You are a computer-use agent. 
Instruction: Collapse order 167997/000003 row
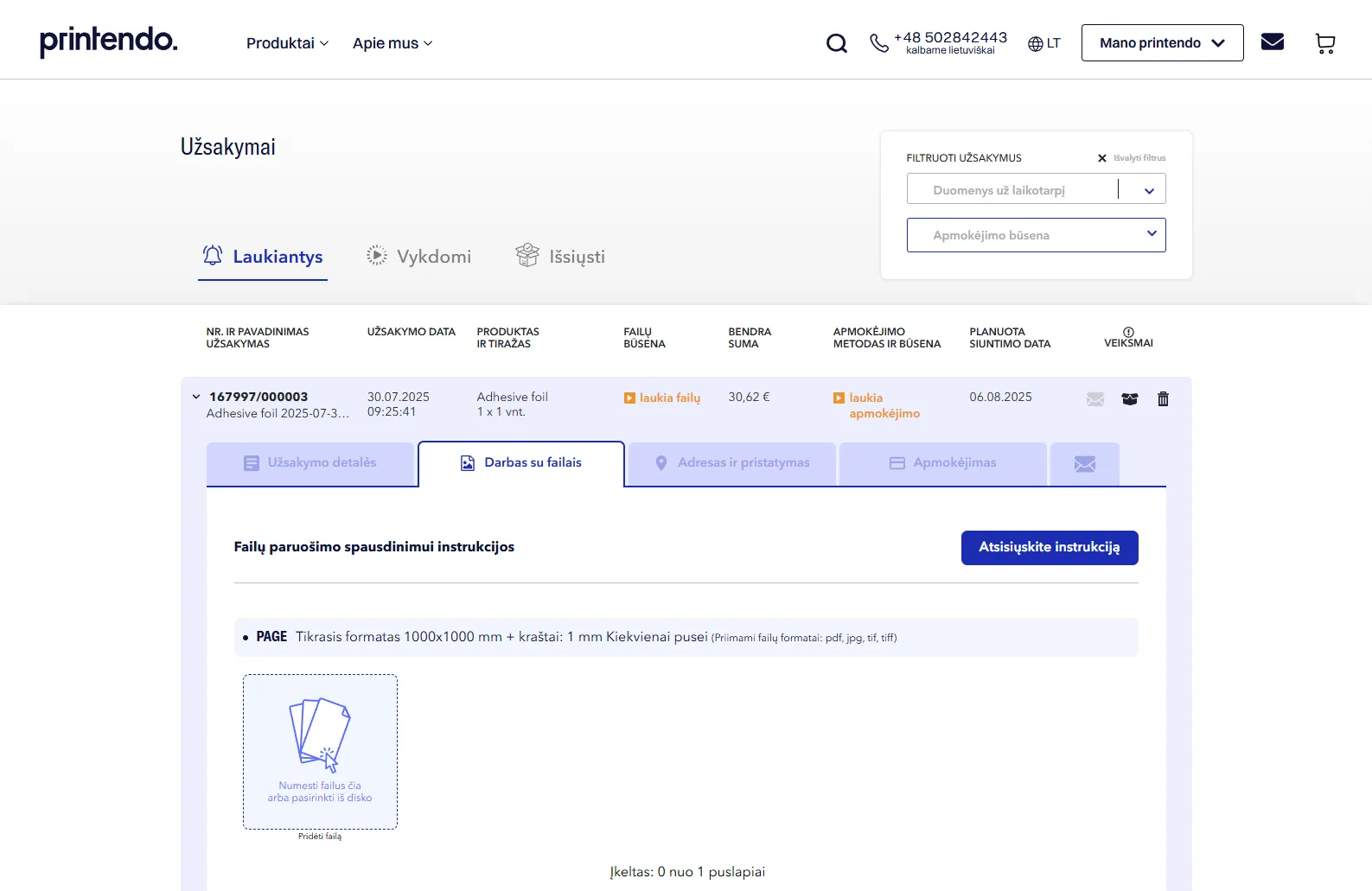click(x=196, y=397)
